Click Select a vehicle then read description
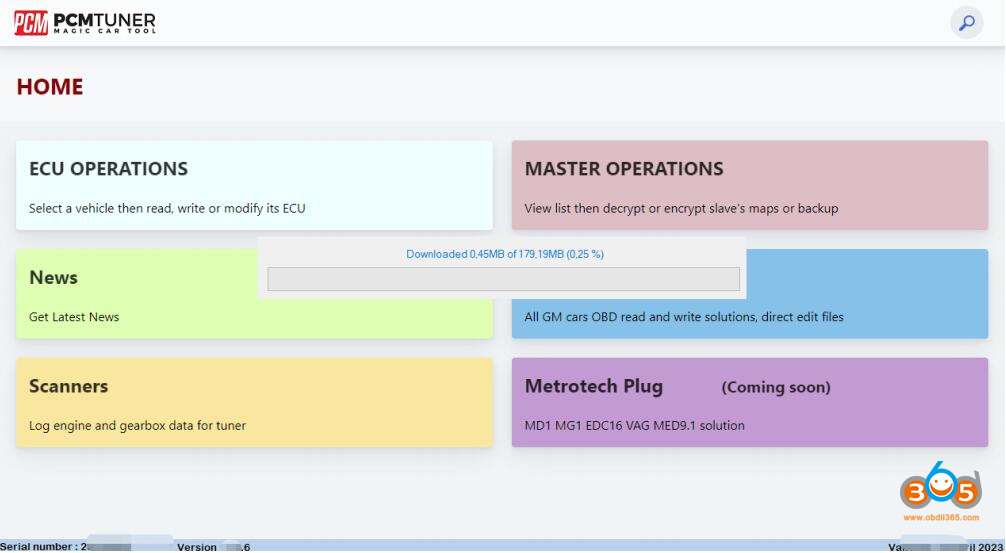 (x=167, y=209)
